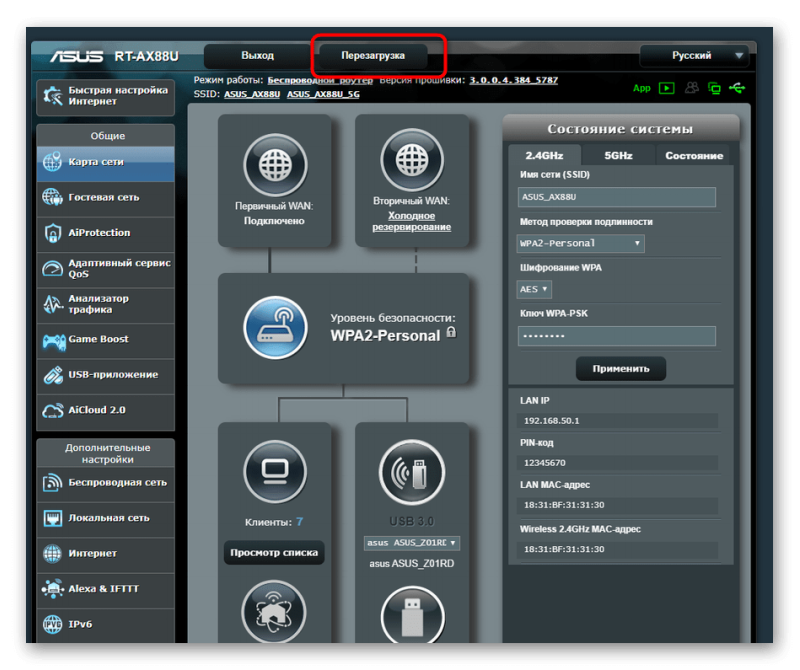Open AiProtection shield icon
The image size is (800, 670).
[53, 233]
